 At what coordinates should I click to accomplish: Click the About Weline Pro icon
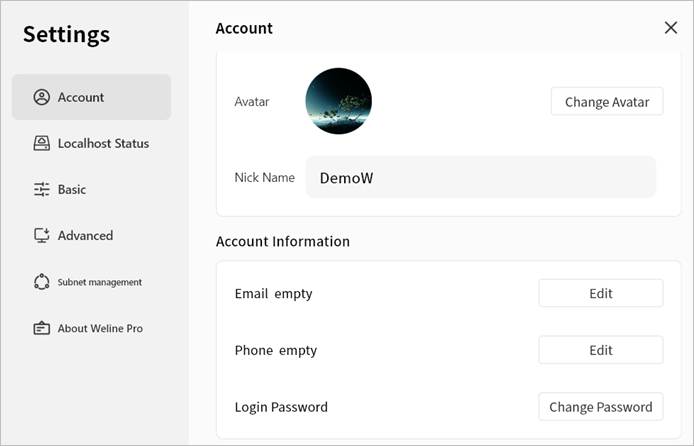click(x=41, y=328)
